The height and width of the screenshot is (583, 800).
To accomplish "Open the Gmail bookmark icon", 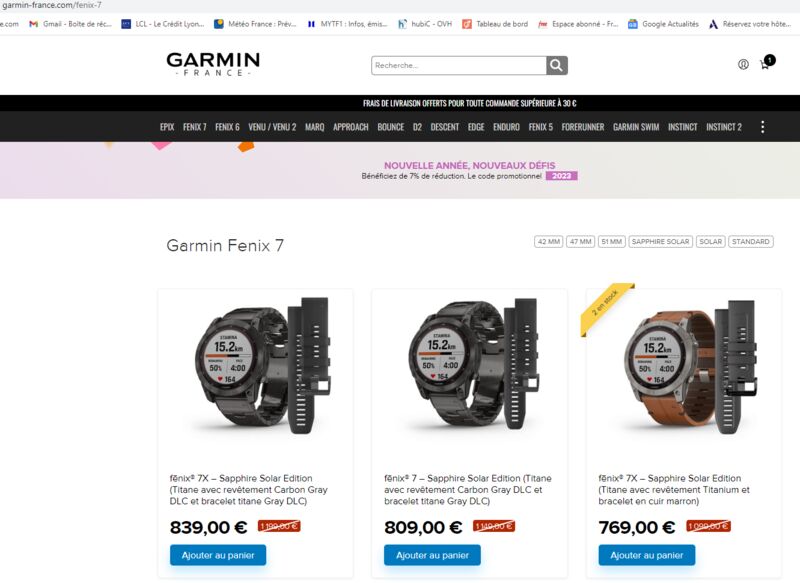I will 34,24.
